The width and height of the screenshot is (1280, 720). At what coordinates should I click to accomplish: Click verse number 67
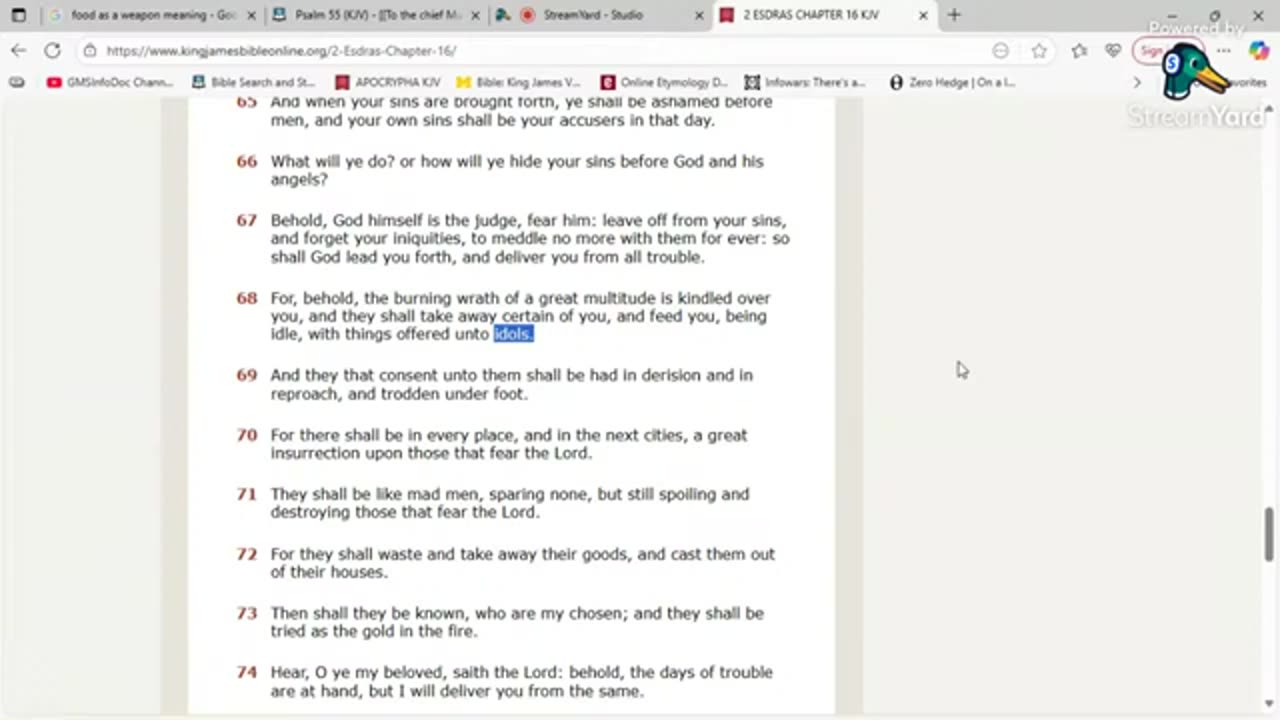[246, 220]
